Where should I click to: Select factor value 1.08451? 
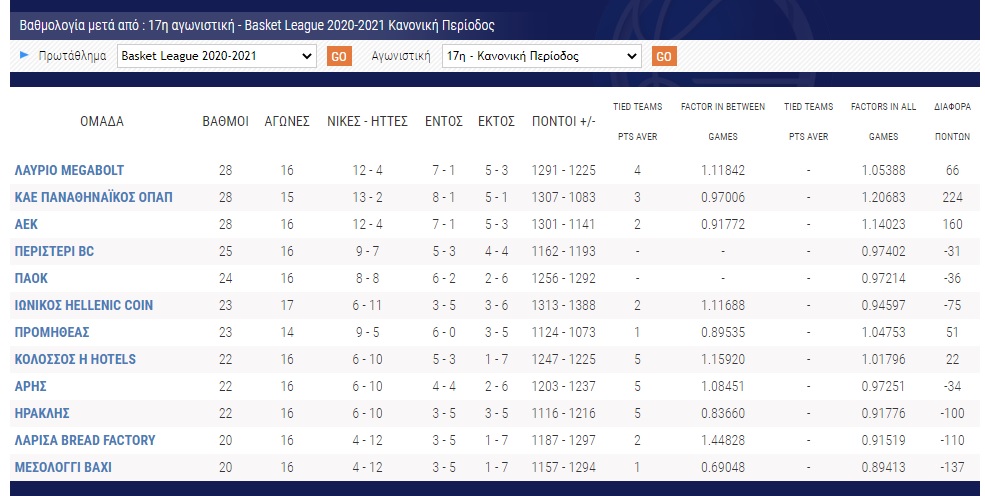point(723,386)
